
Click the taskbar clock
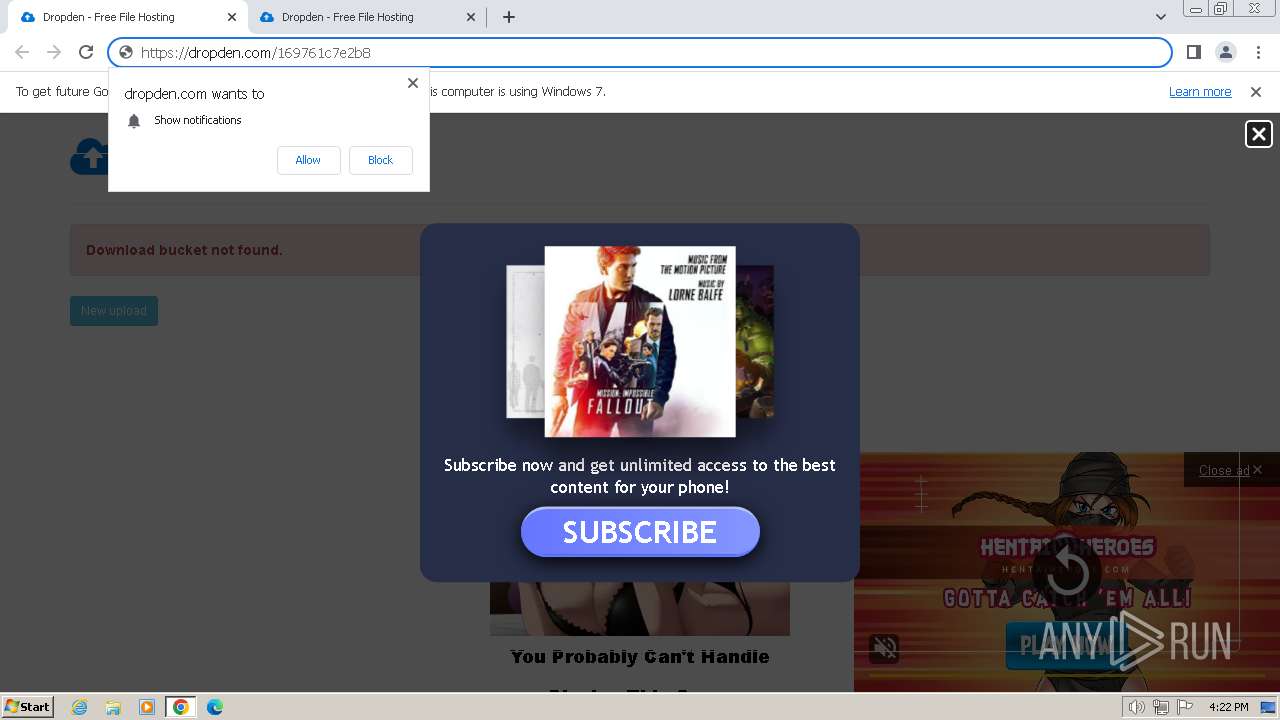point(1228,707)
